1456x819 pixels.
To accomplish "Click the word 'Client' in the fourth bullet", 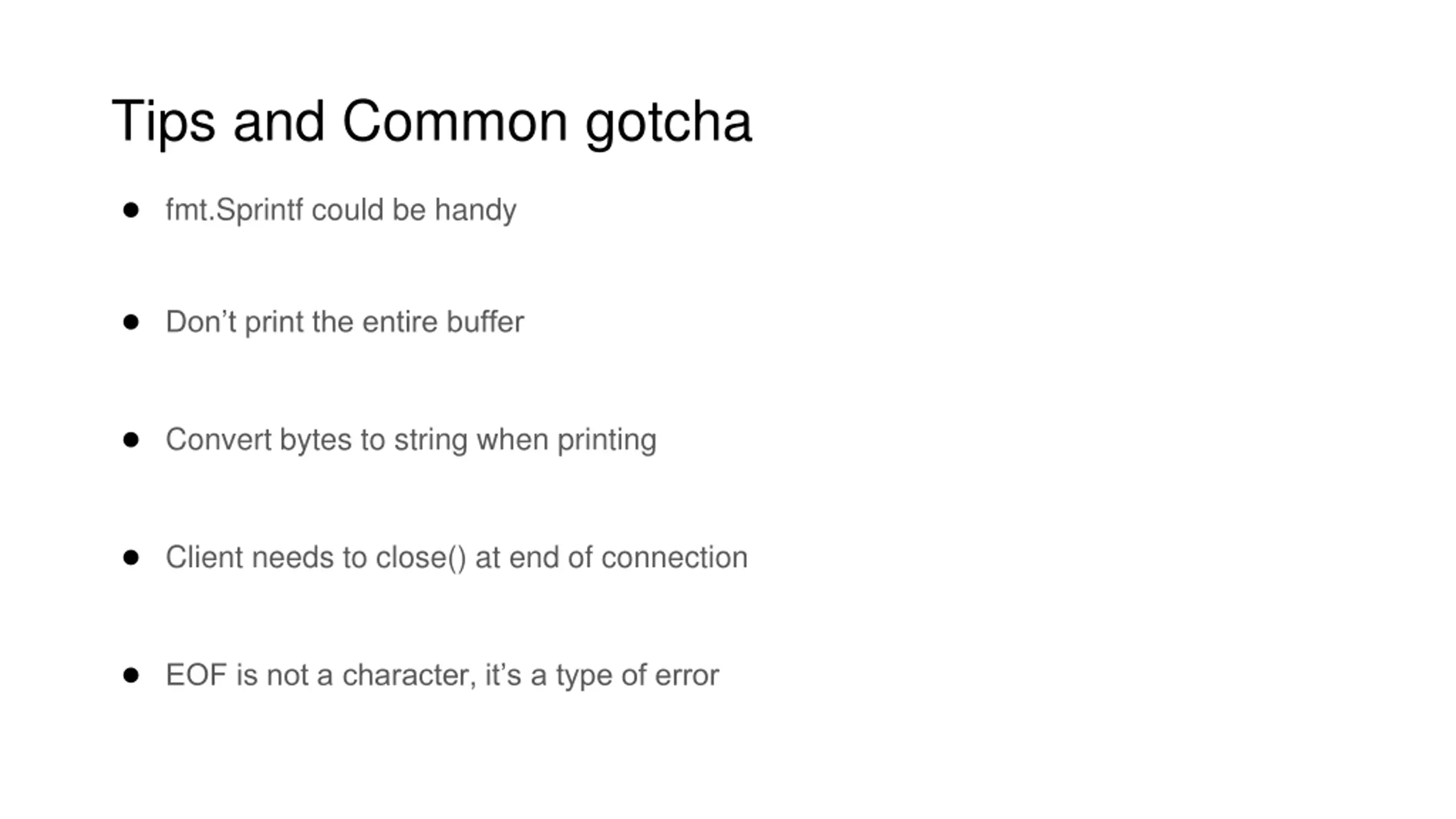I will tap(204, 557).
